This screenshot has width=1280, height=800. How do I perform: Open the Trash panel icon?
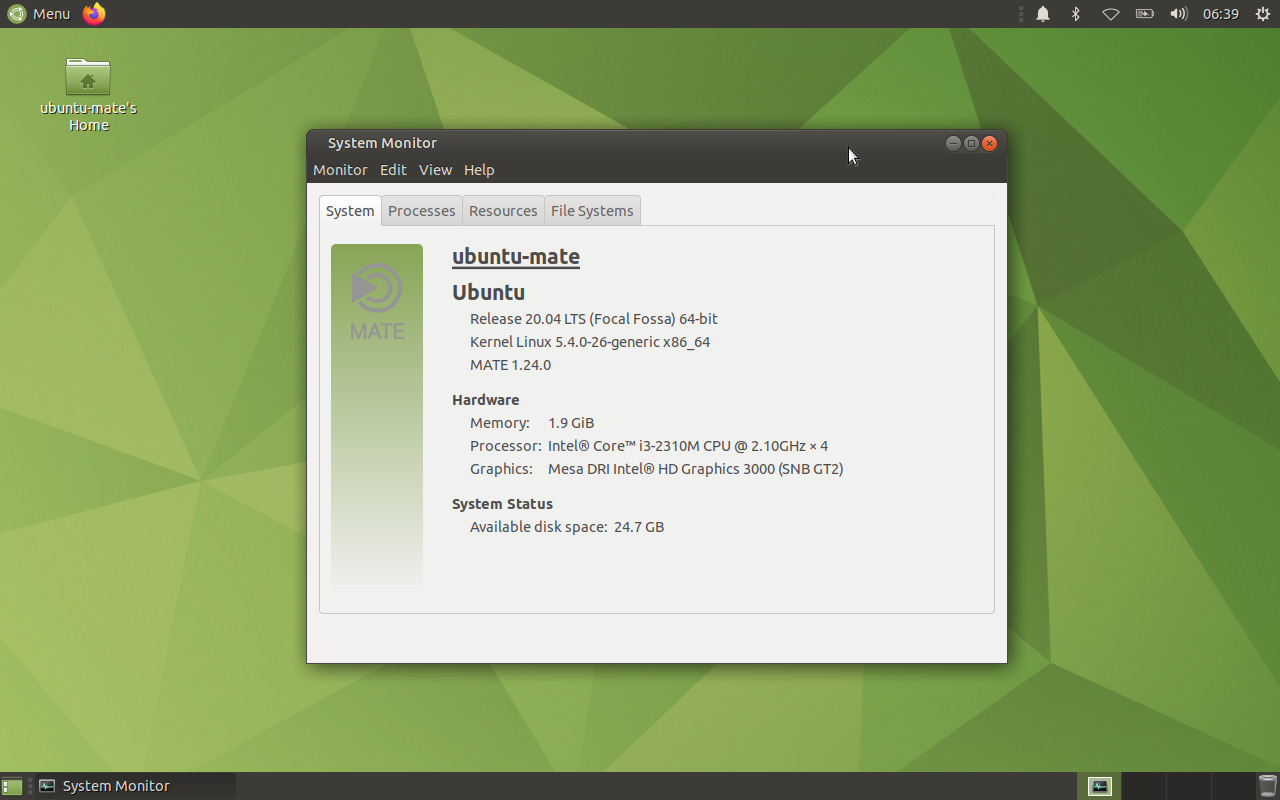(1267, 786)
